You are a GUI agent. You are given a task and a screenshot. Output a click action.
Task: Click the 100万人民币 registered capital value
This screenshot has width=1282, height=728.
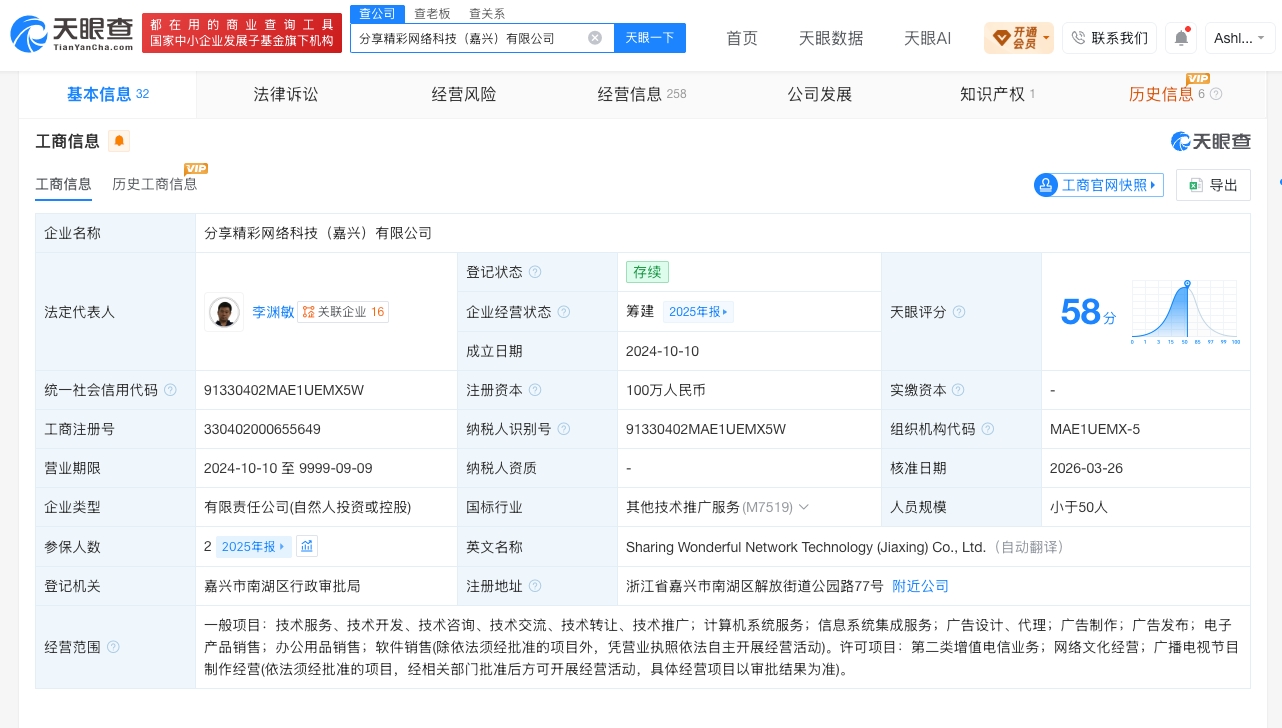click(666, 390)
